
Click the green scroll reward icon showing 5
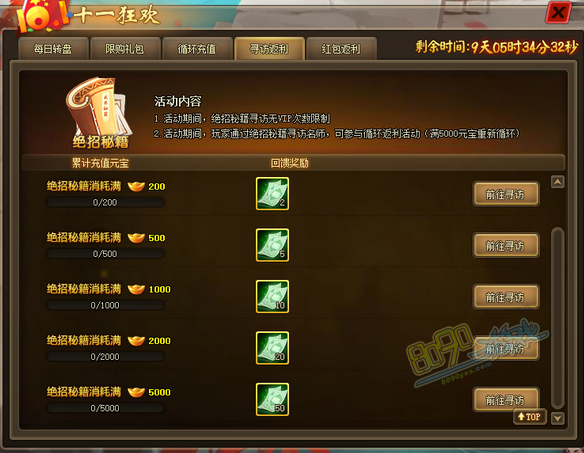pyautogui.click(x=272, y=245)
